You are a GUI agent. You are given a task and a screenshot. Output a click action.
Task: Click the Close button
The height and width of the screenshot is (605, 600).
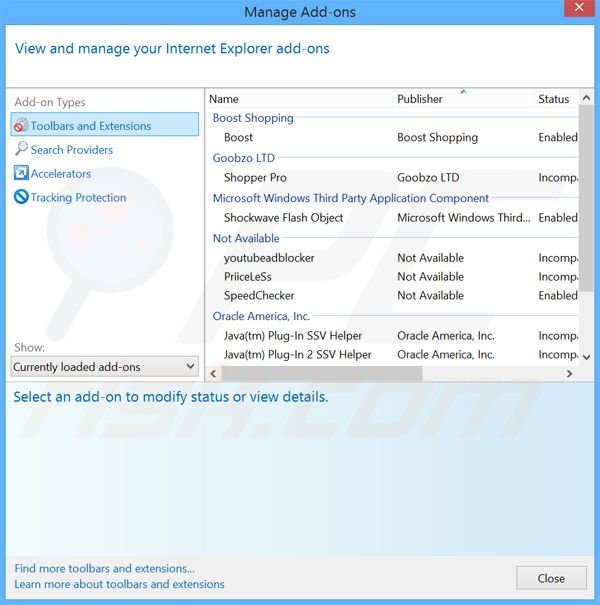(x=551, y=578)
